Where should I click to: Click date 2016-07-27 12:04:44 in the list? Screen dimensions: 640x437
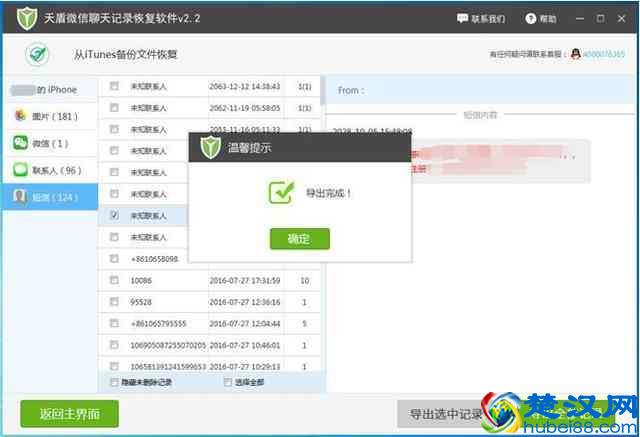coord(245,324)
